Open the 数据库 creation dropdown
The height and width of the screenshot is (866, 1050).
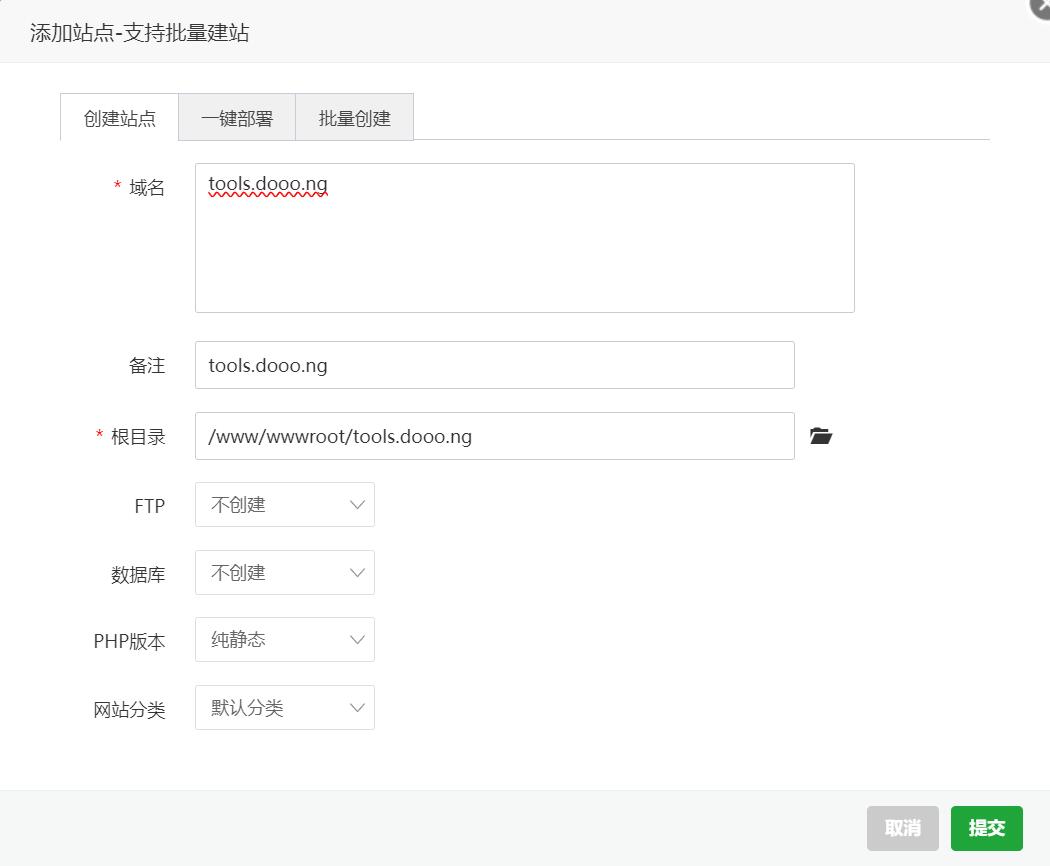pos(285,573)
